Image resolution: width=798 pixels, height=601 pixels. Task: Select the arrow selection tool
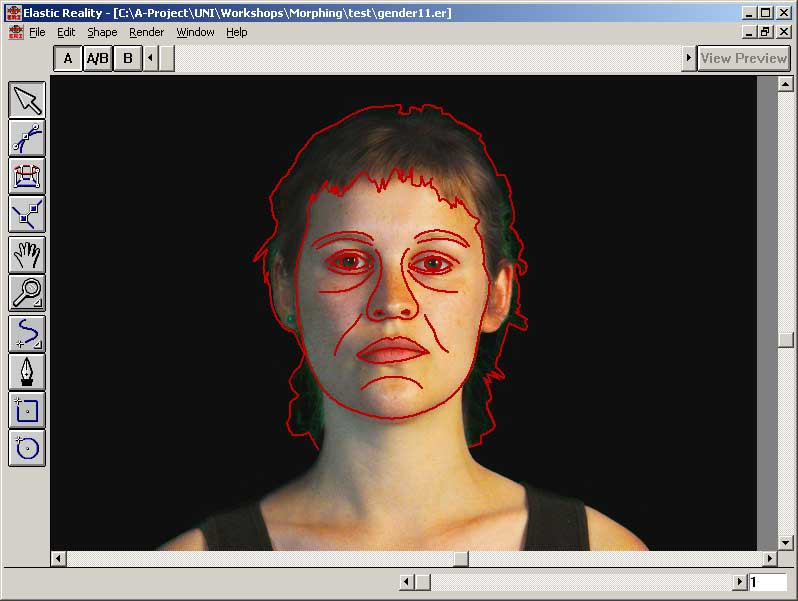27,100
